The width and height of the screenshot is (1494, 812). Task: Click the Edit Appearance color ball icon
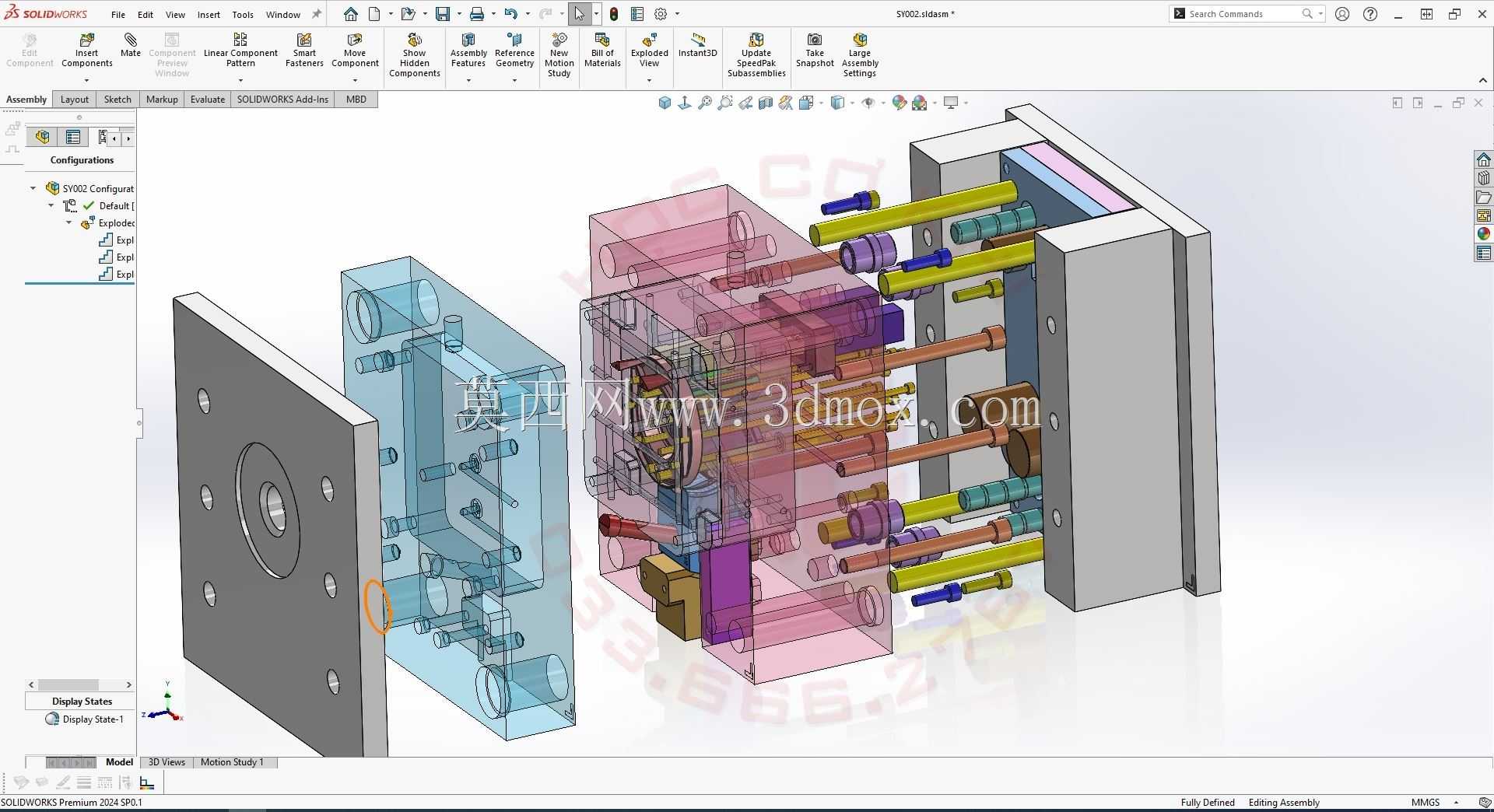900,103
